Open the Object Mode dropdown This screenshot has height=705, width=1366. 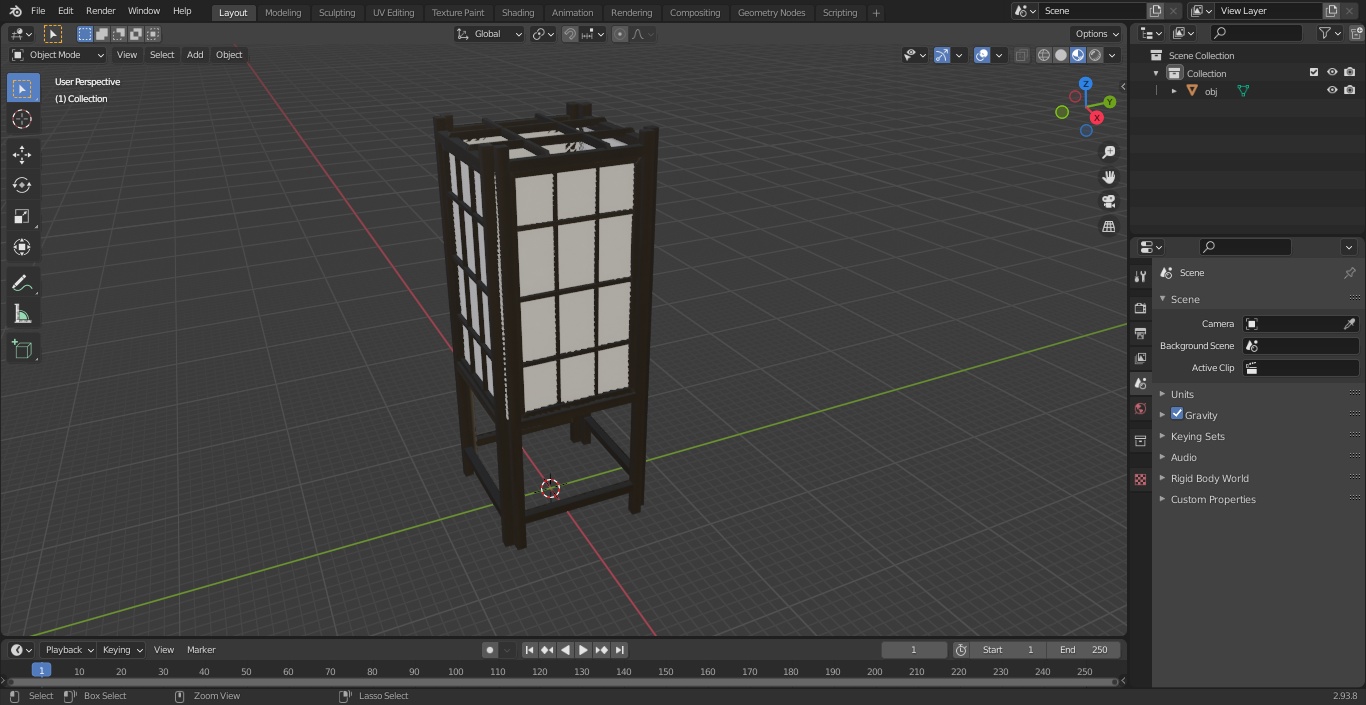(58, 55)
